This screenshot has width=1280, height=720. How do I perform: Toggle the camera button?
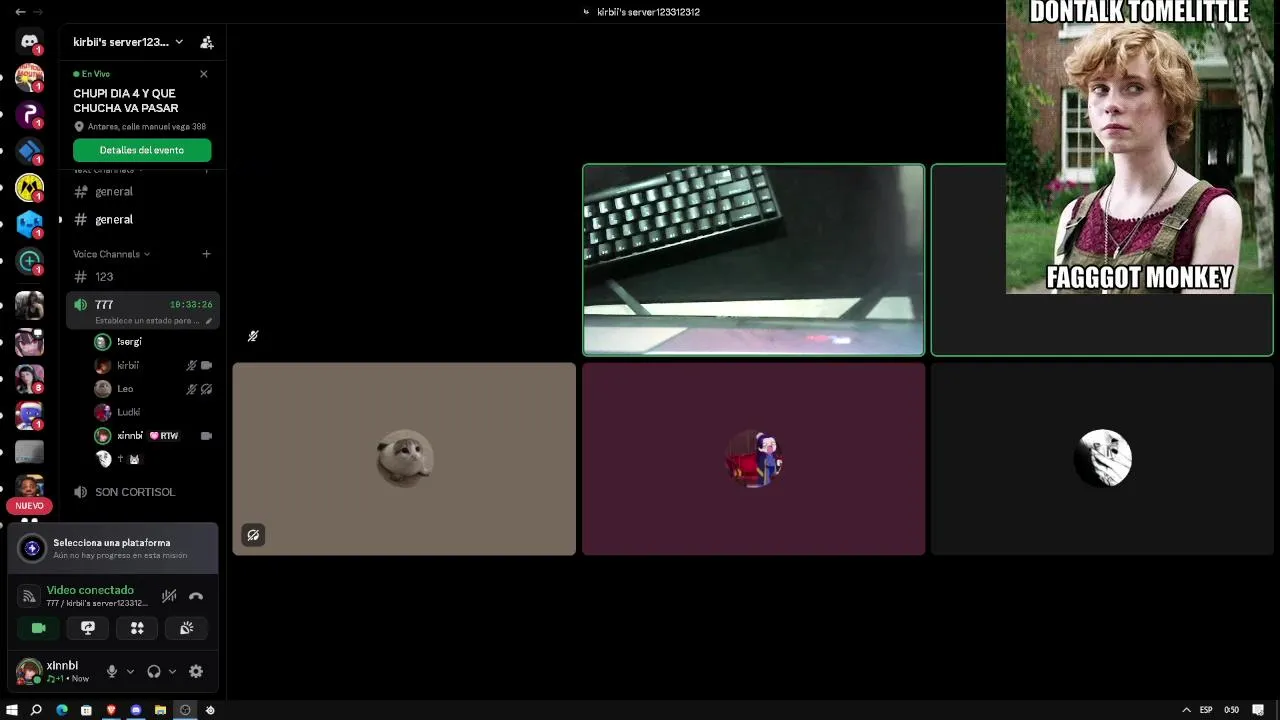[39, 628]
